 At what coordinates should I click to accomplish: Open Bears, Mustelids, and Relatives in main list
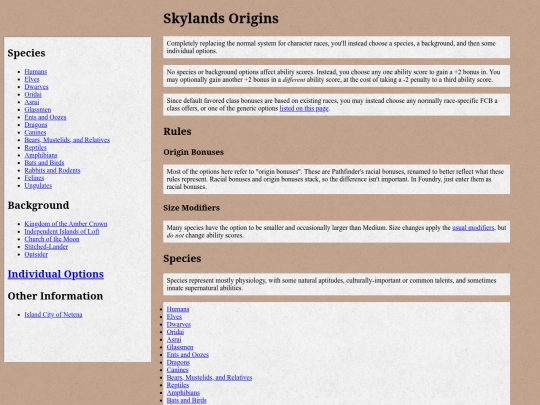point(209,377)
